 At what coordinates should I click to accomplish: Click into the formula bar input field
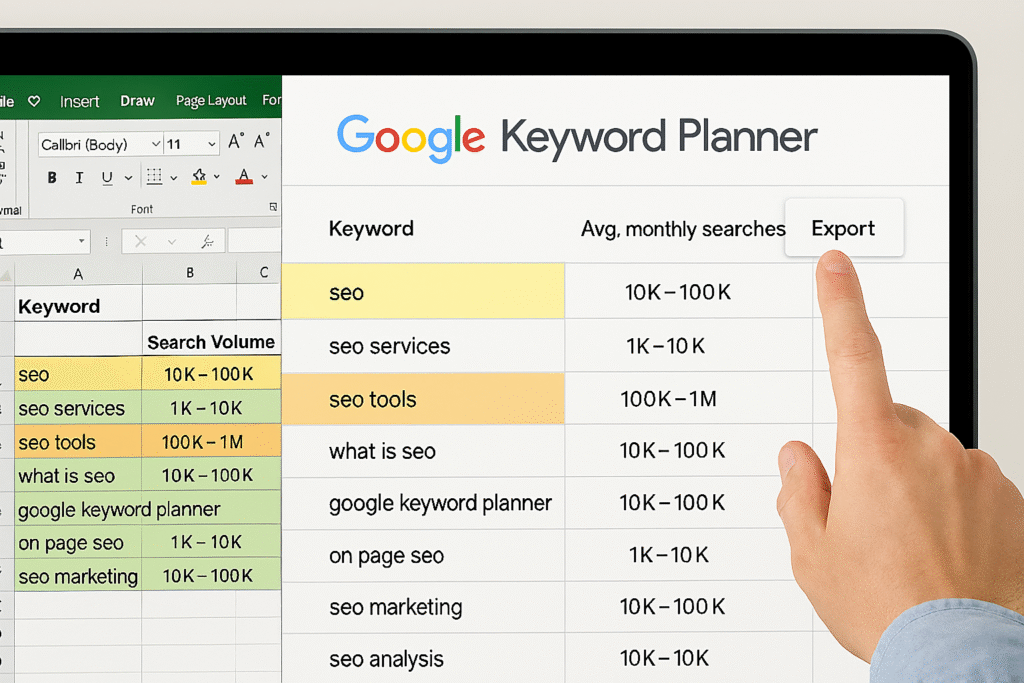point(255,241)
